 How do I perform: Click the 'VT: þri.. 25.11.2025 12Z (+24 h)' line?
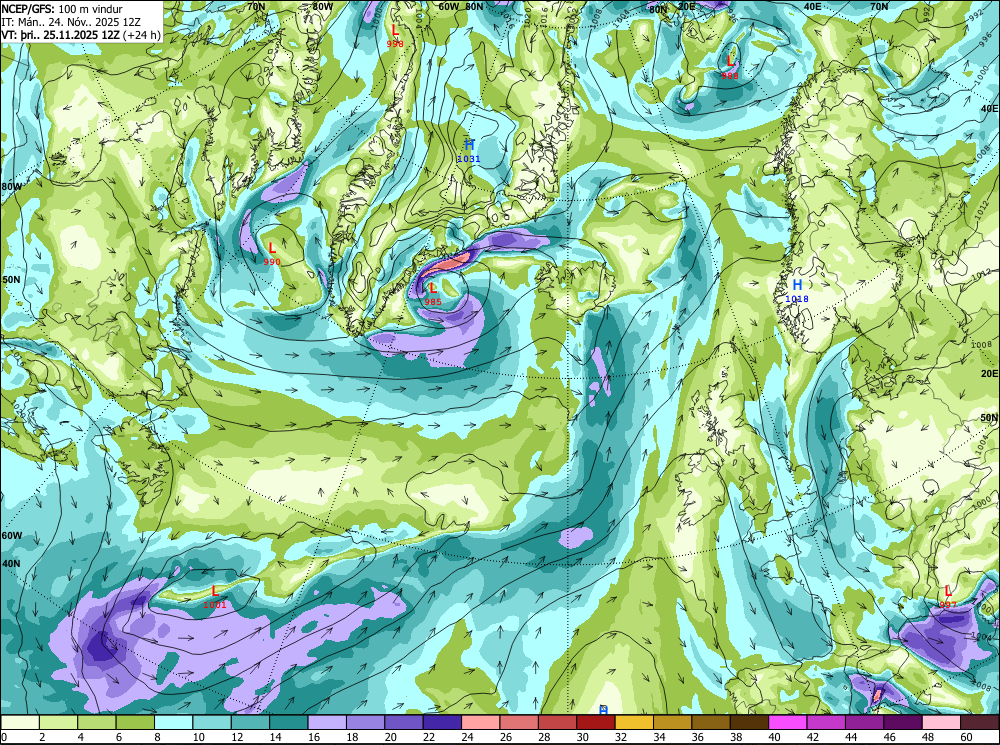click(80, 35)
